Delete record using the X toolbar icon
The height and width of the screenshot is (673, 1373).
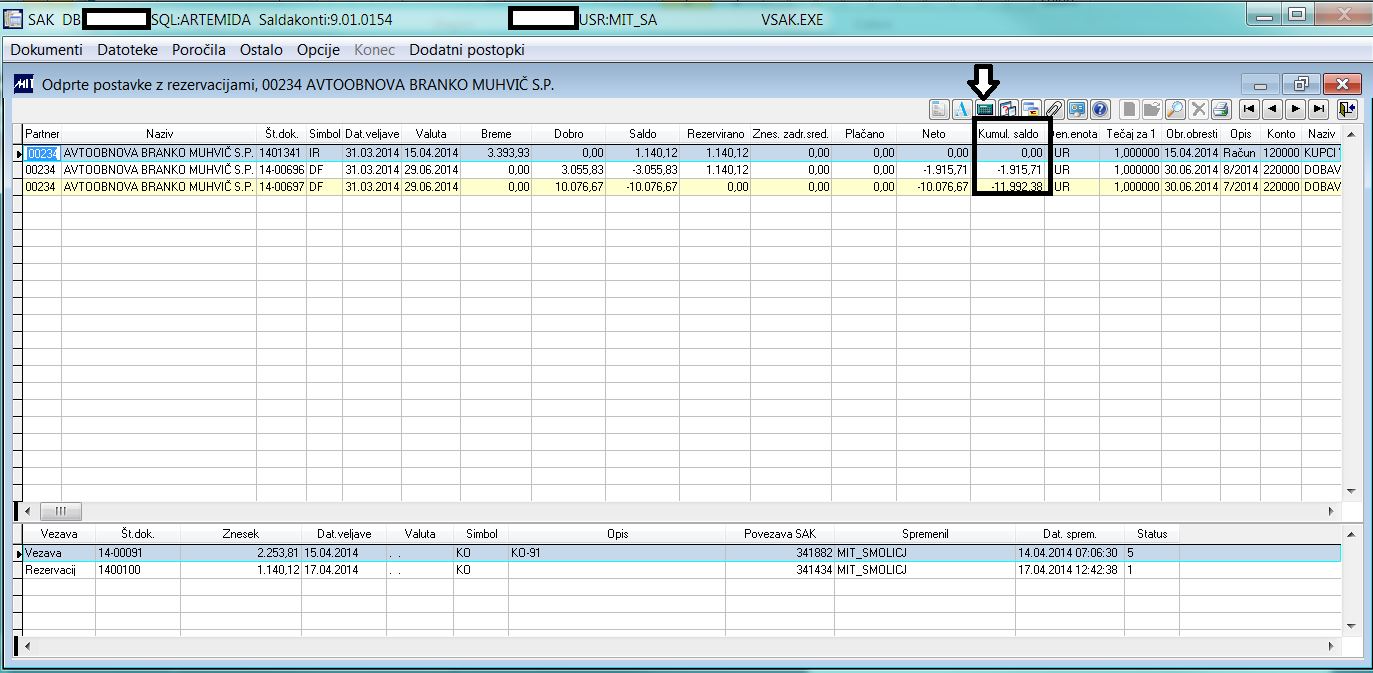pos(1198,109)
